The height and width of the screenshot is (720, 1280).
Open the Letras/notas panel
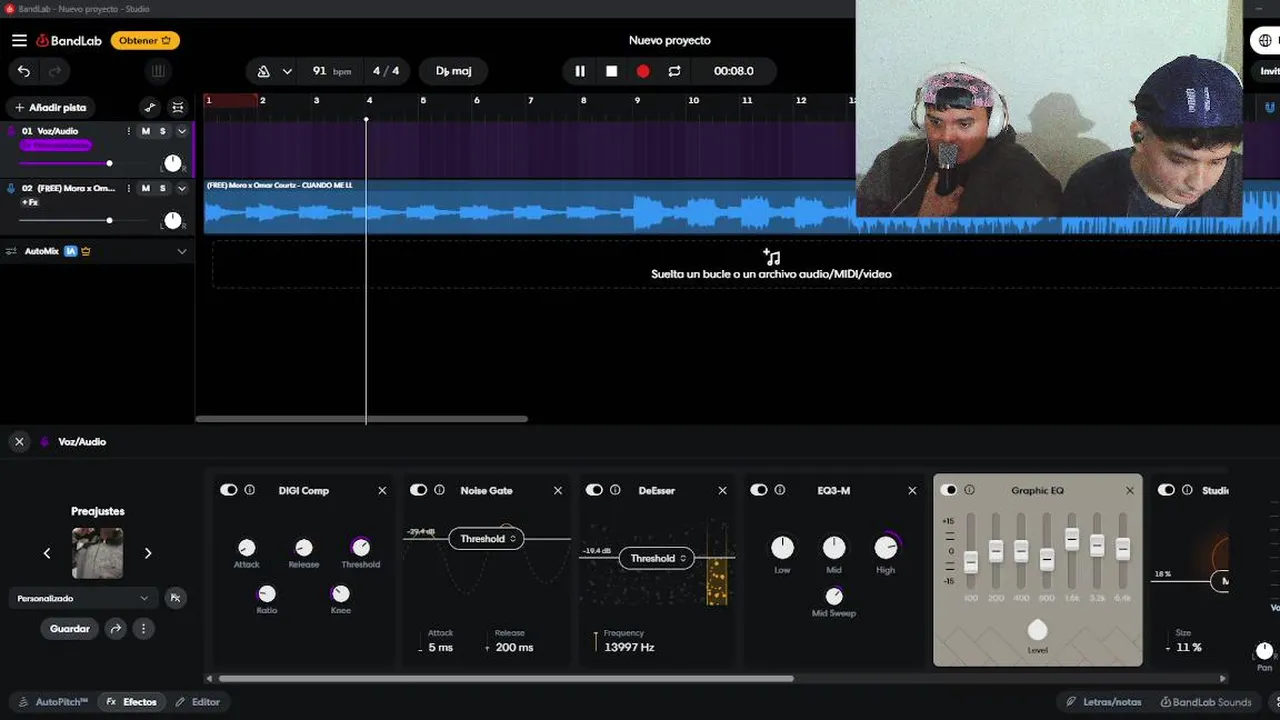1103,702
